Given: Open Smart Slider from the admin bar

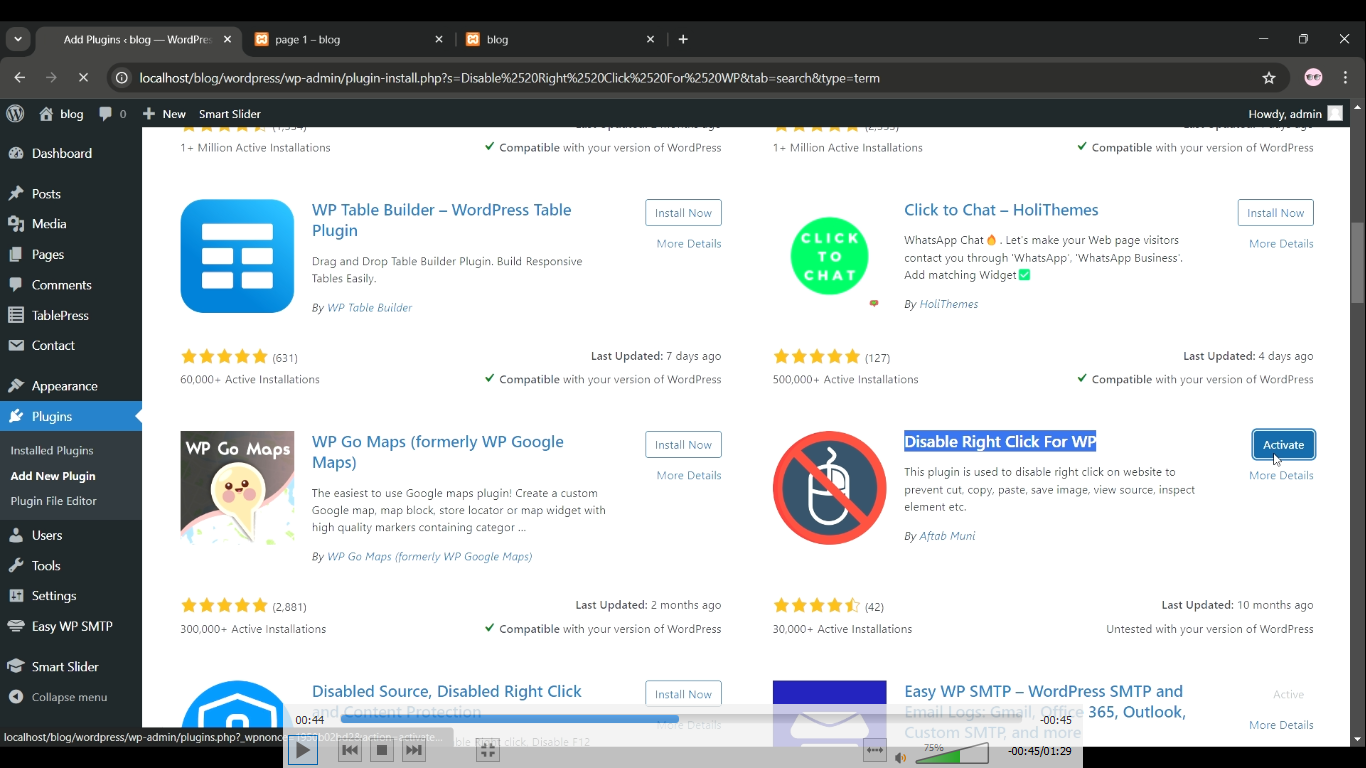Looking at the screenshot, I should pyautogui.click(x=230, y=114).
